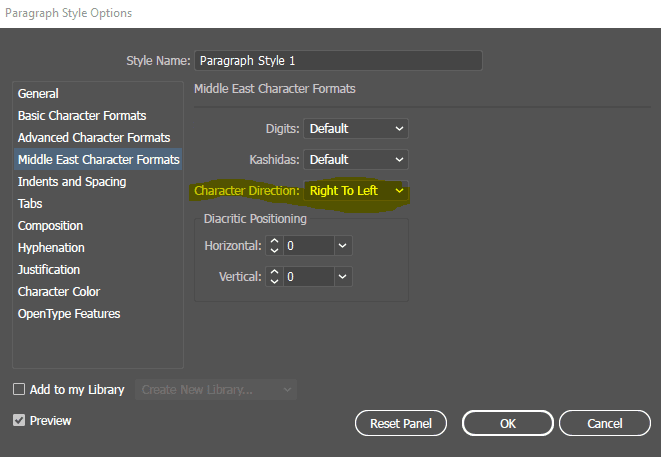Open Horizontal diacritic value dropdown arrow

click(x=343, y=245)
